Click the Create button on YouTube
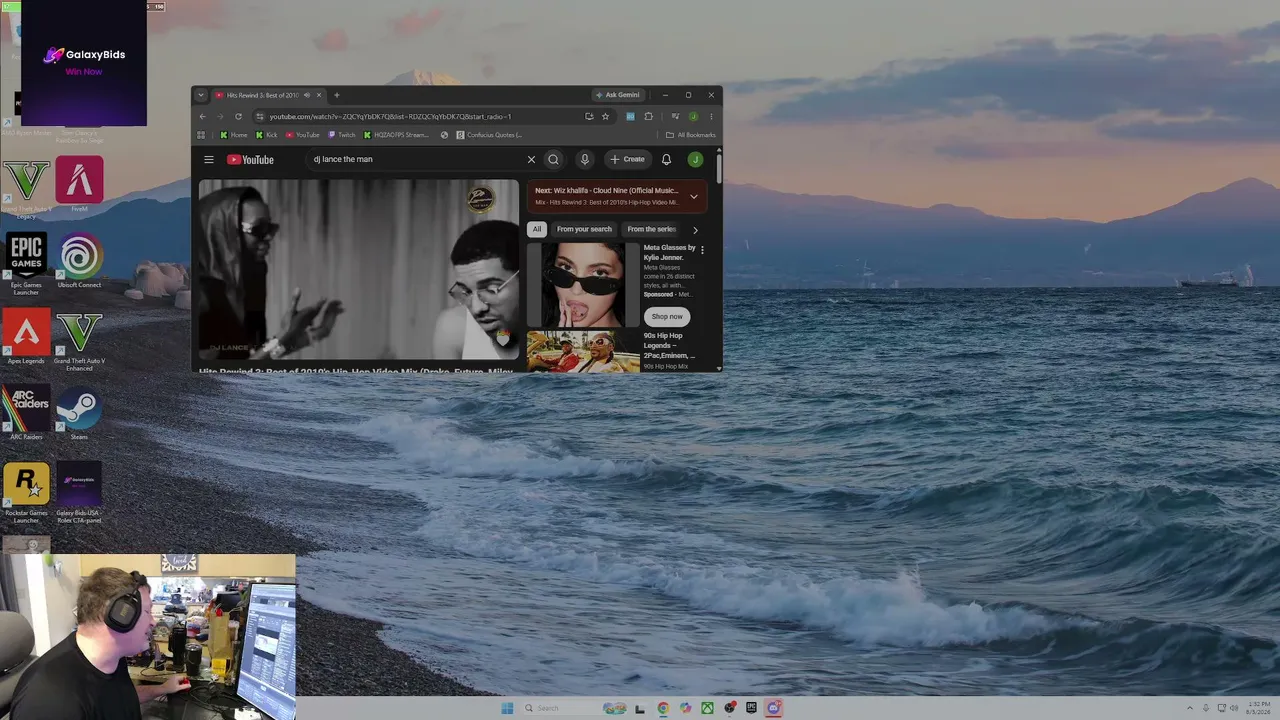Image resolution: width=1280 pixels, height=720 pixels. click(x=628, y=159)
